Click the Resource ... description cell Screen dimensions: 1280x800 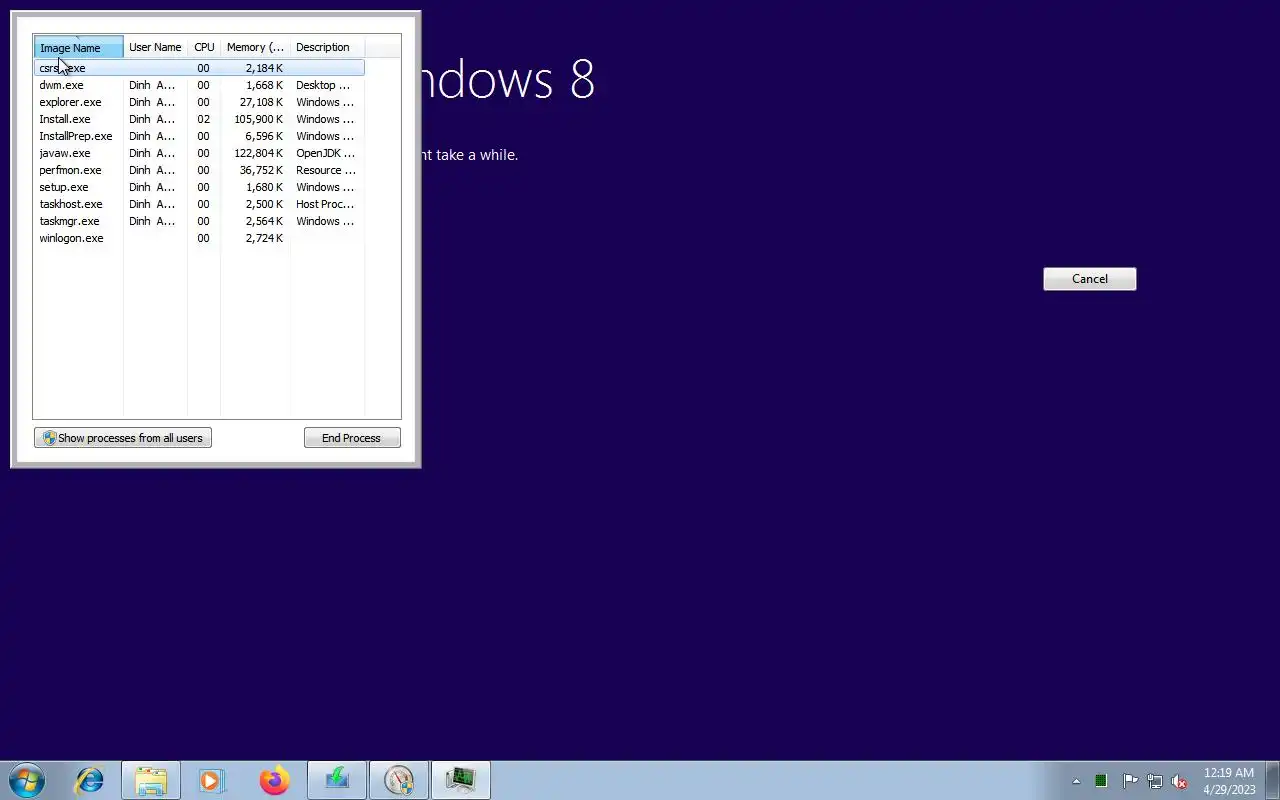pos(325,170)
